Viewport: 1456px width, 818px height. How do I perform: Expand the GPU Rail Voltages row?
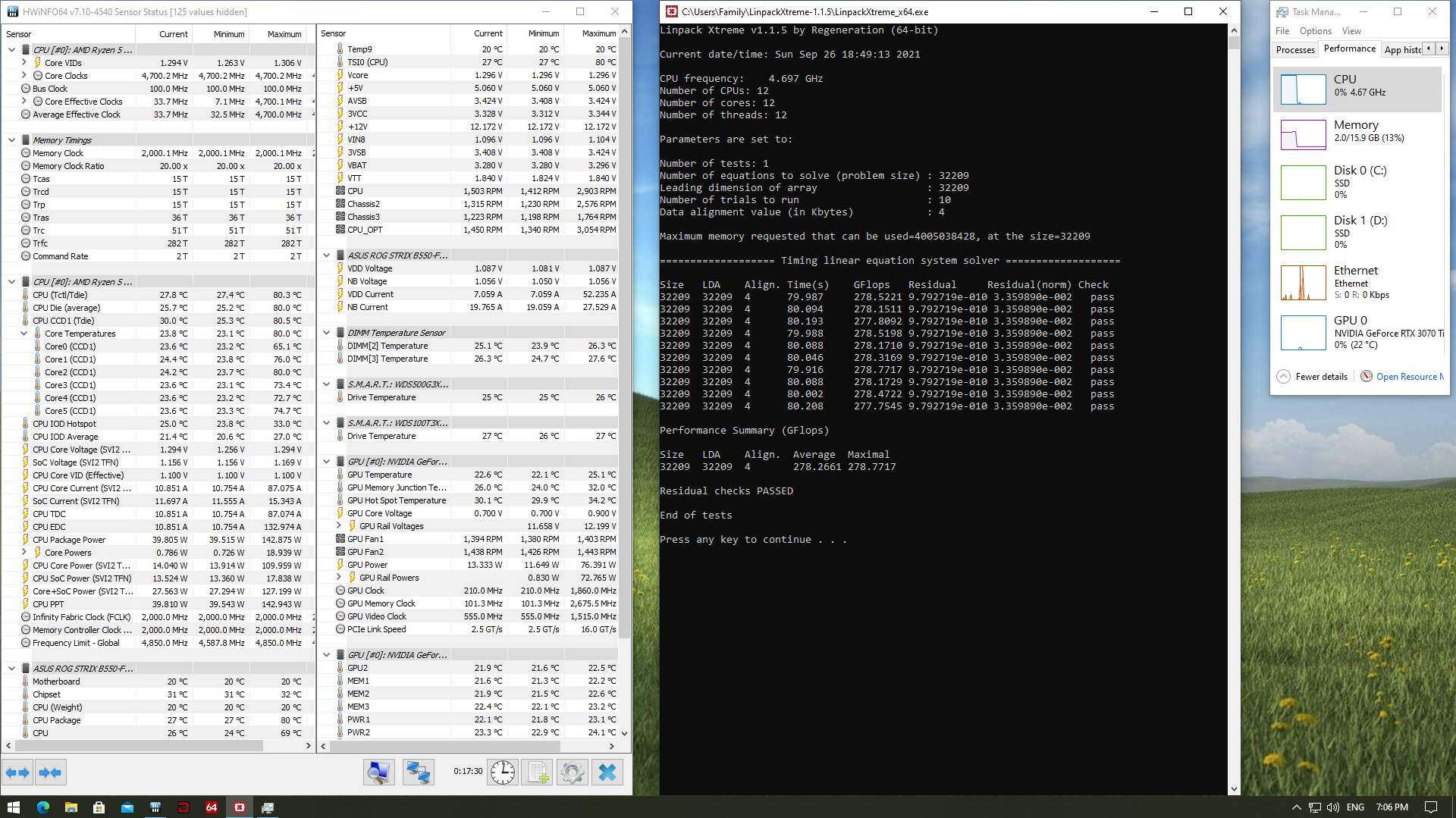tap(339, 526)
